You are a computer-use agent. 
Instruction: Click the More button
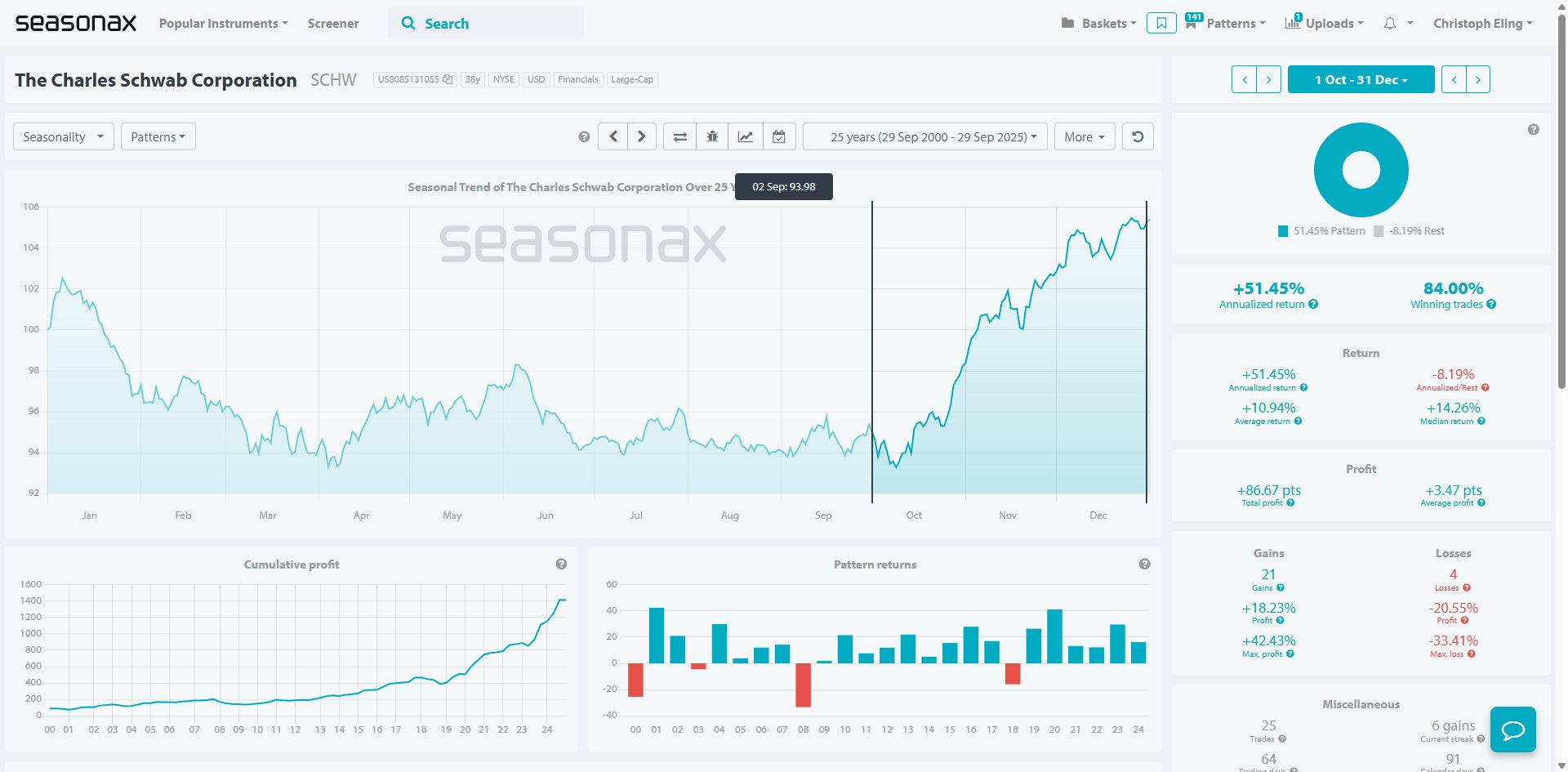pyautogui.click(x=1084, y=137)
